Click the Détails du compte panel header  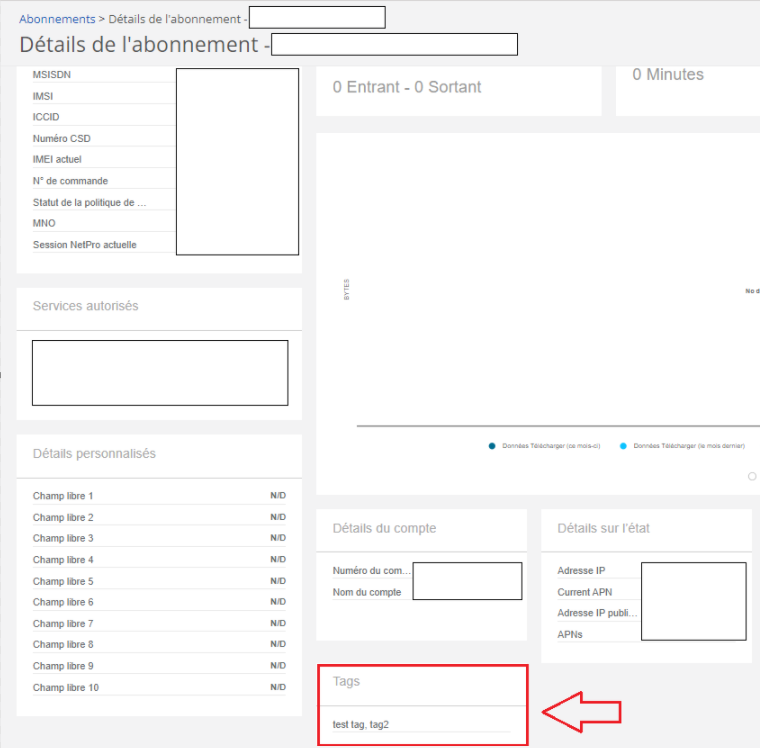tap(384, 528)
